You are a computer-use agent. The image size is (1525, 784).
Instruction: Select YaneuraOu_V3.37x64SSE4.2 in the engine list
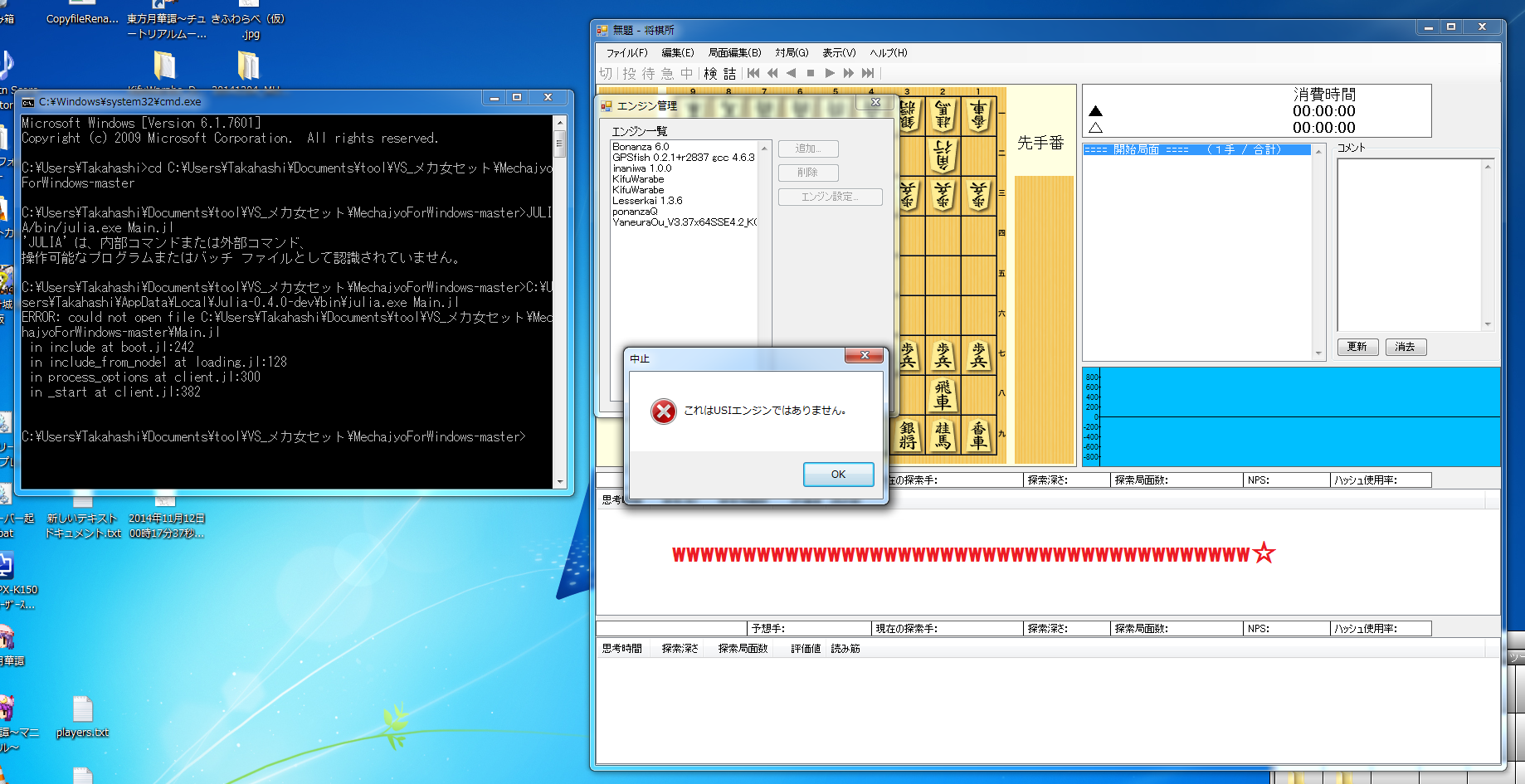coord(685,222)
